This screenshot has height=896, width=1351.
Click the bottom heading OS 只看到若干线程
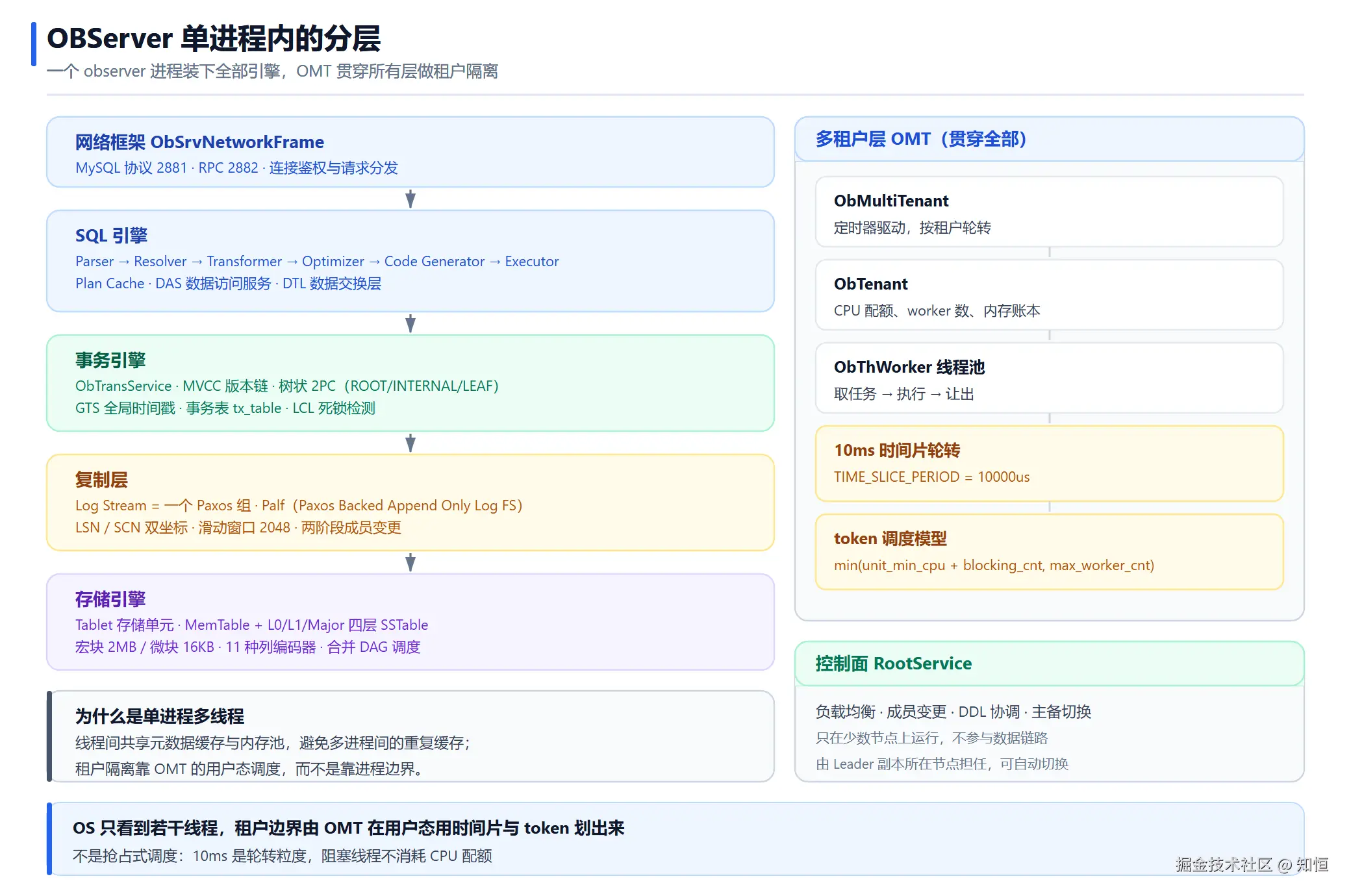click(x=348, y=828)
